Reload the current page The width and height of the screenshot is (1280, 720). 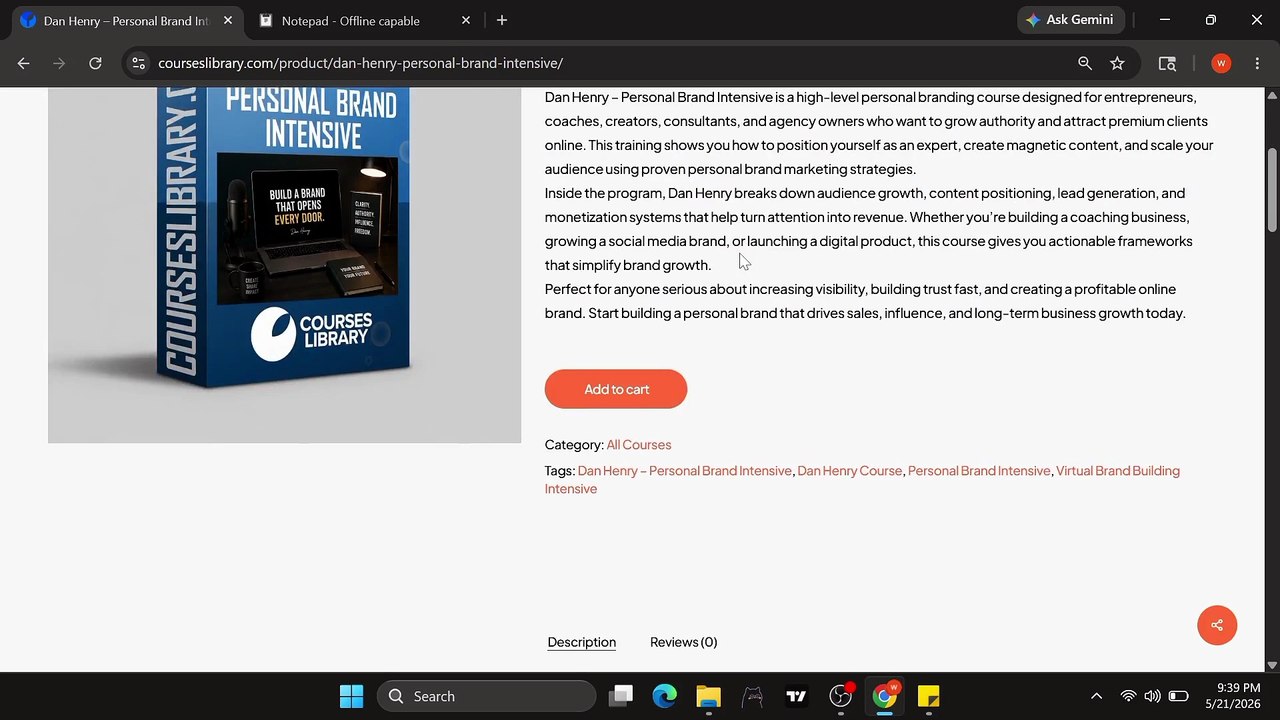[x=95, y=63]
